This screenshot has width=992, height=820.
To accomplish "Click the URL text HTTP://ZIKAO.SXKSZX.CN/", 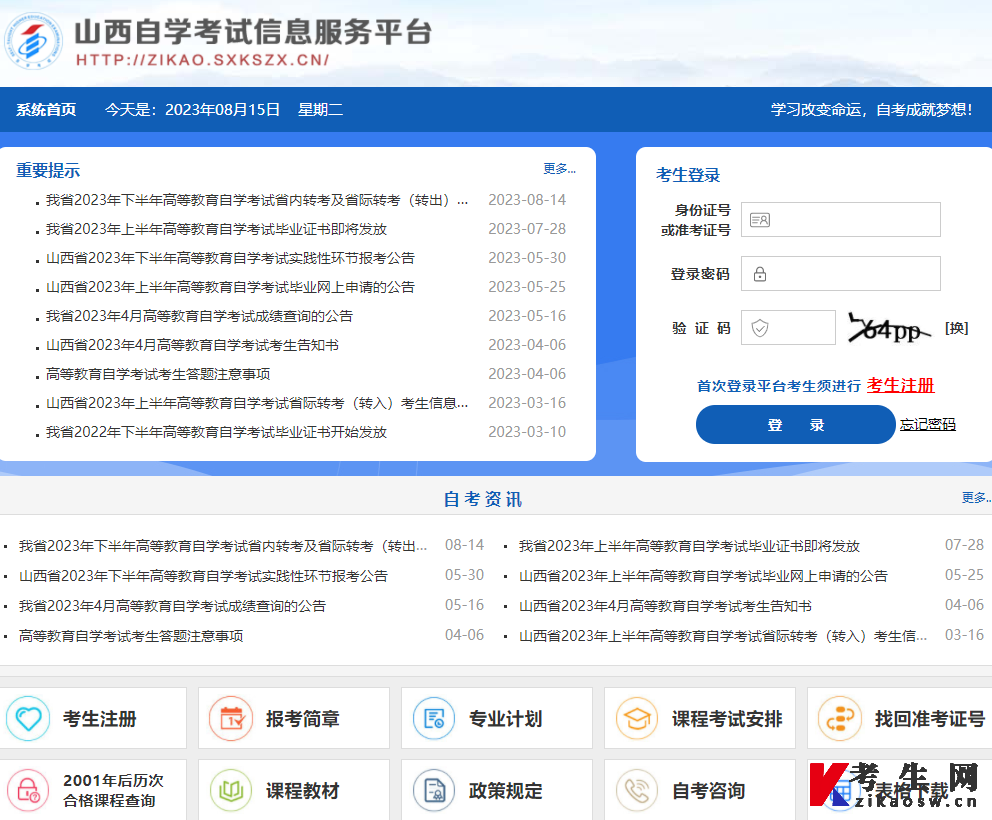I will [x=202, y=60].
